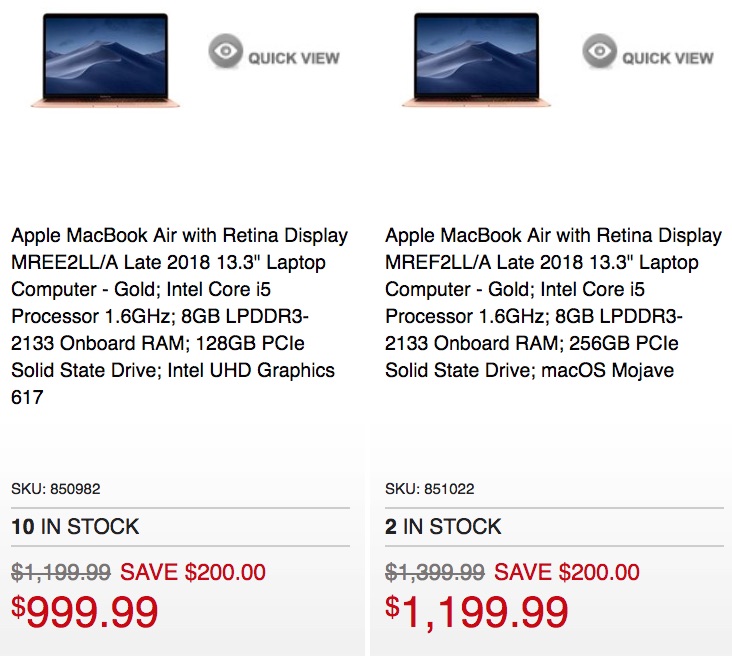The image size is (732, 656).
Task: Open the QUICK VIEW label for the 128GB MacBook Air
Action: (293, 58)
